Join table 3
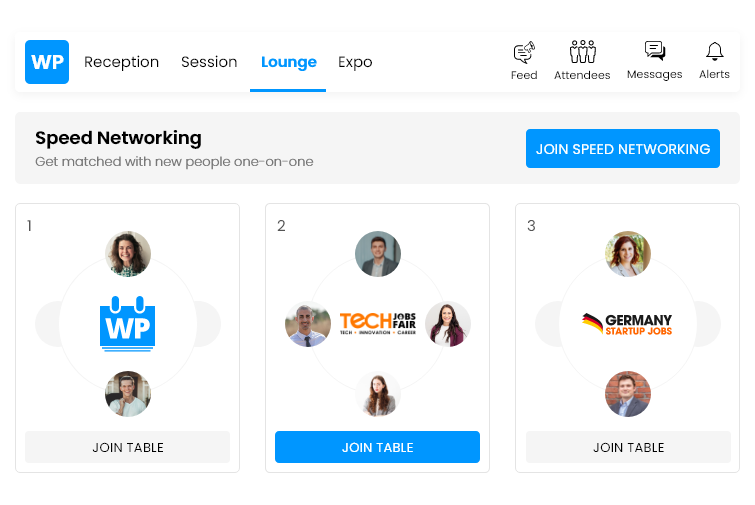 pos(628,447)
